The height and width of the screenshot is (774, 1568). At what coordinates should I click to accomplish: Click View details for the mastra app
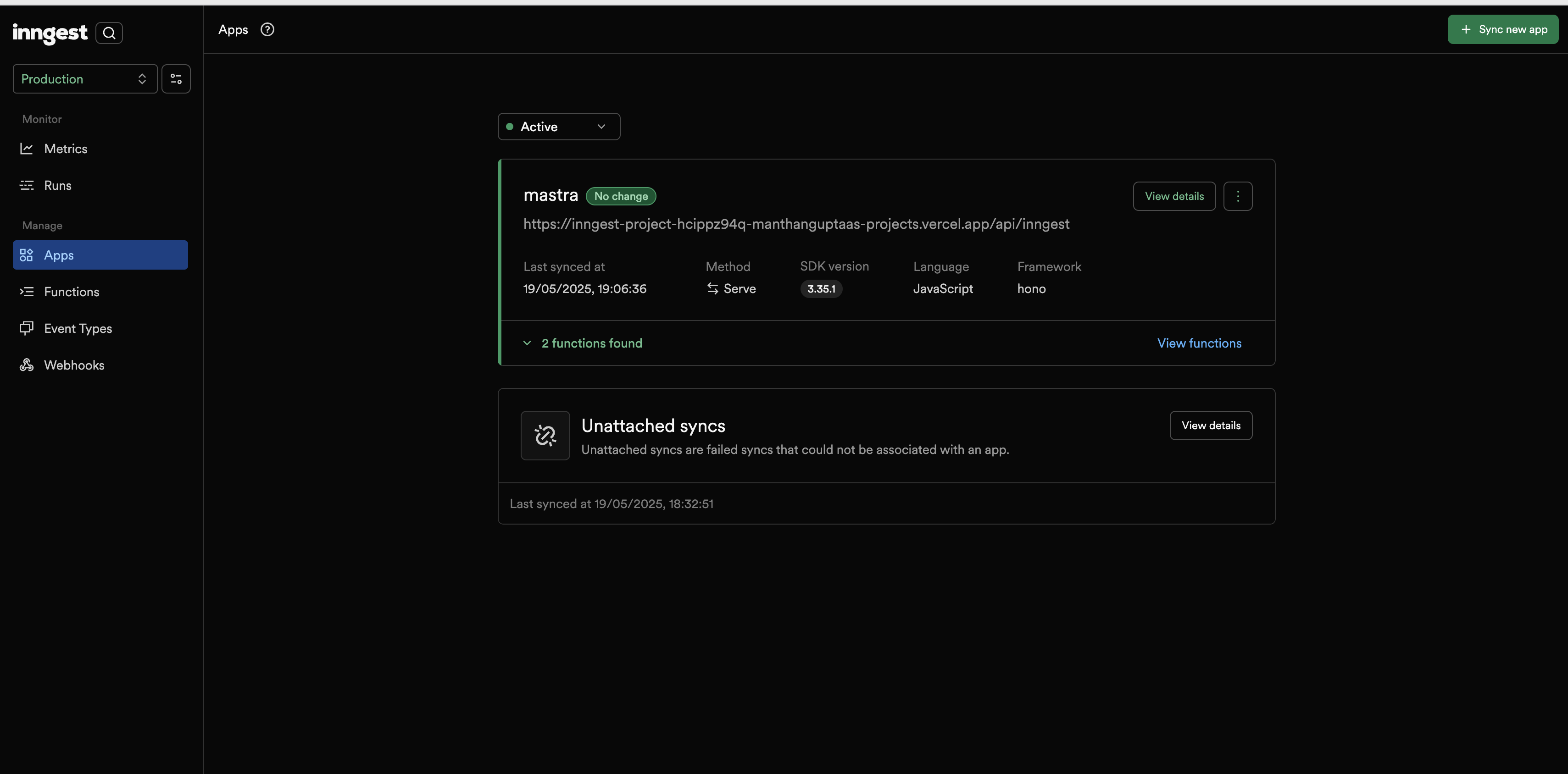[1173, 196]
